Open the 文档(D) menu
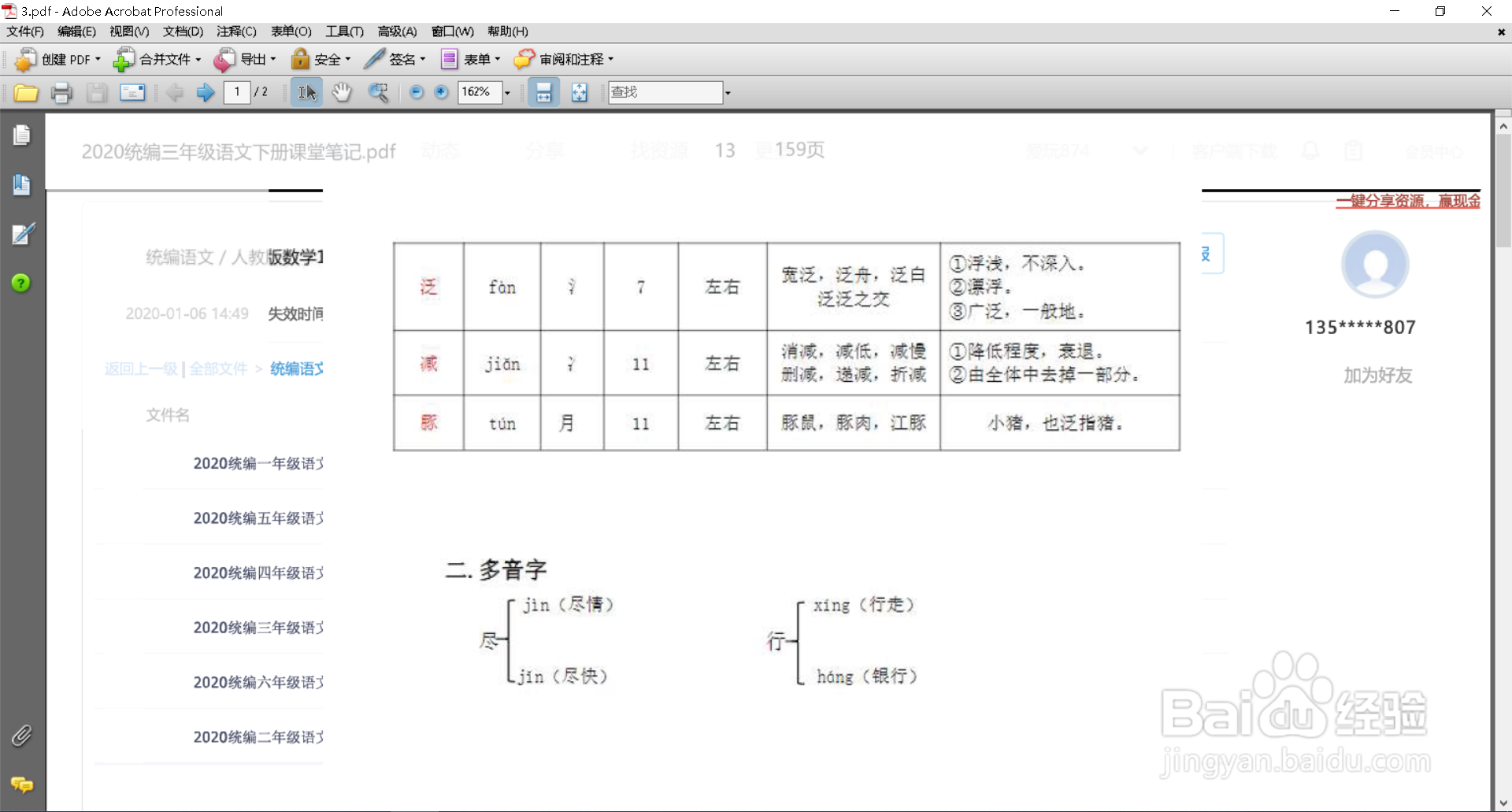The height and width of the screenshot is (812, 1512). [x=181, y=32]
